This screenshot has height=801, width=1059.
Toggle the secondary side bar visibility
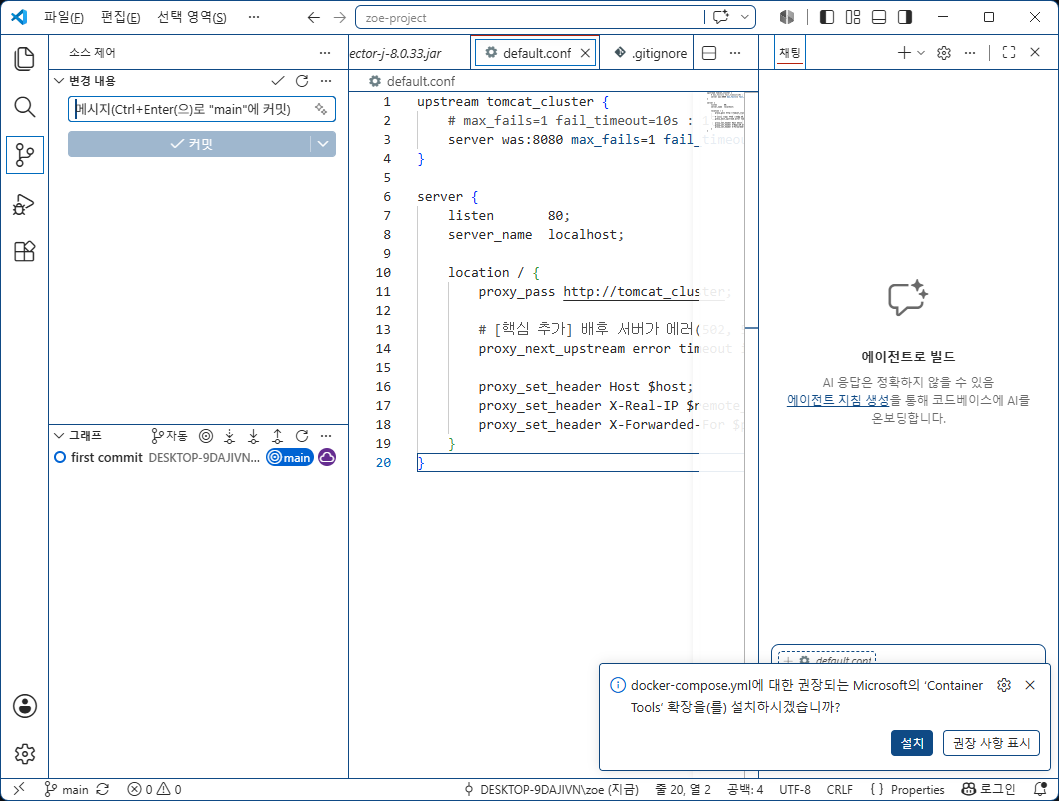[x=905, y=18]
